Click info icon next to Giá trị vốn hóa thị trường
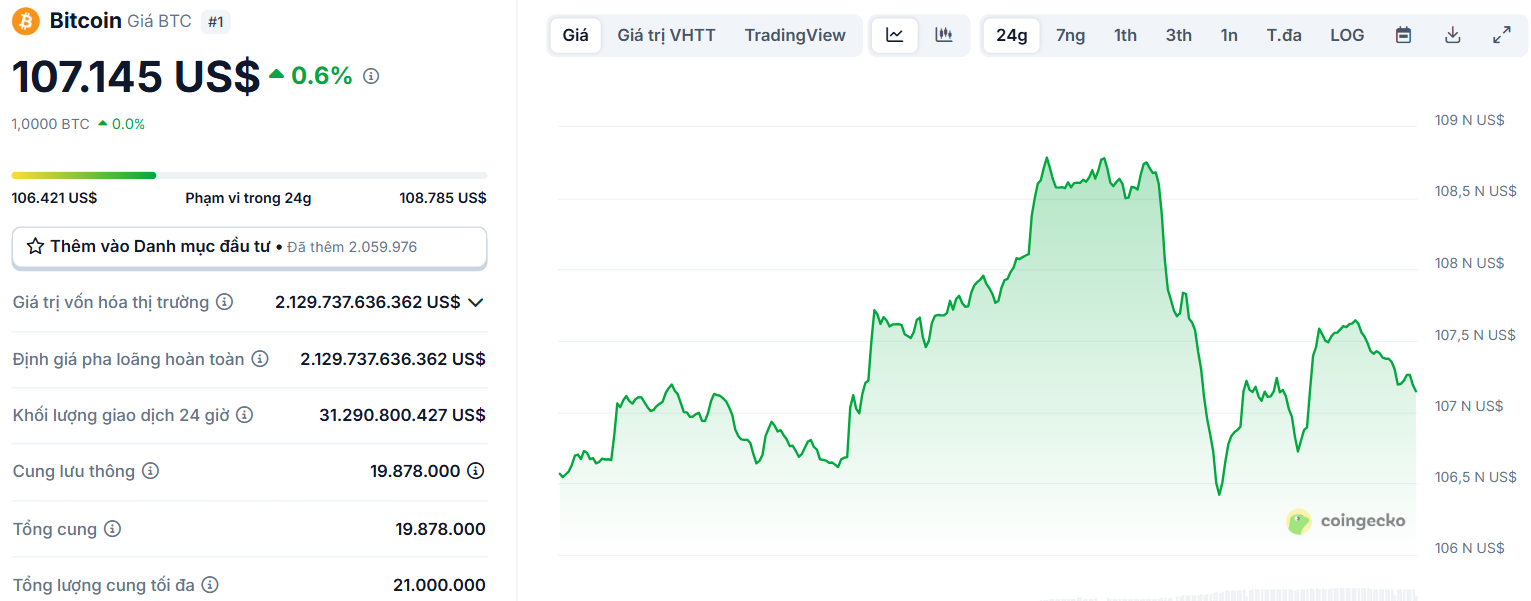This screenshot has width=1531, height=601. click(225, 302)
